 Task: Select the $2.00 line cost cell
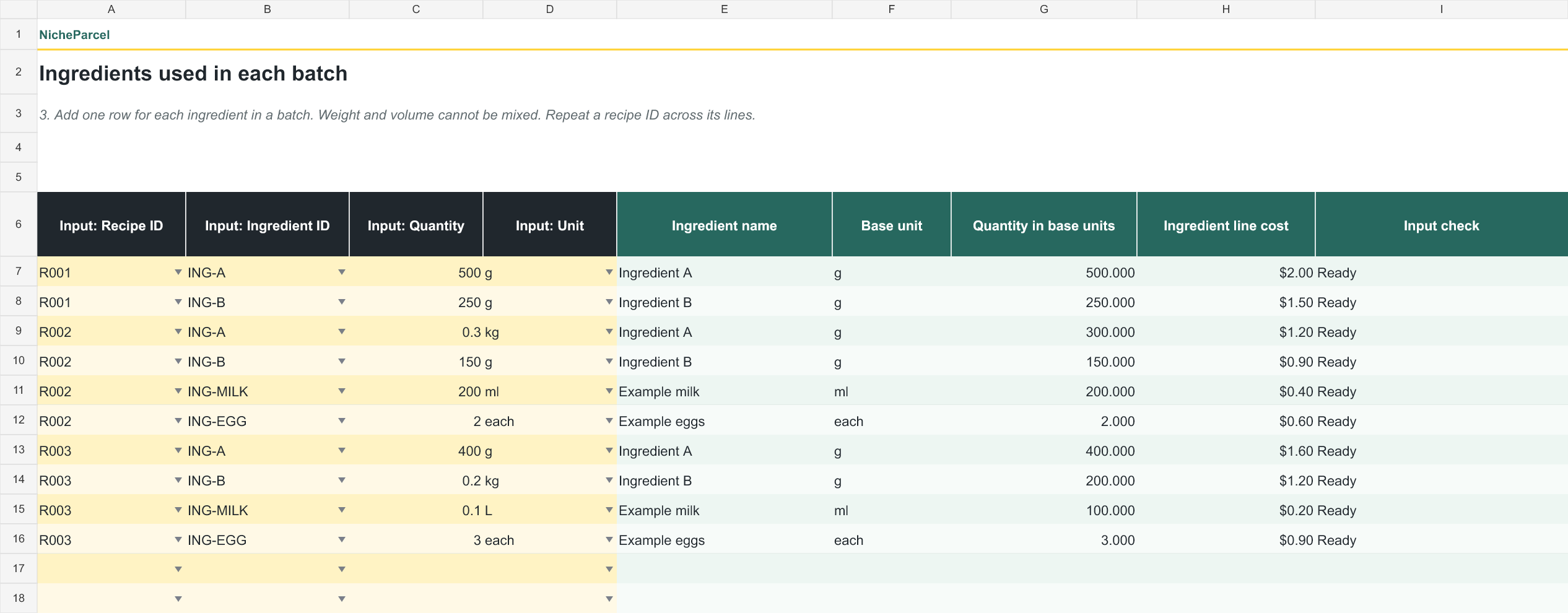click(x=1226, y=272)
